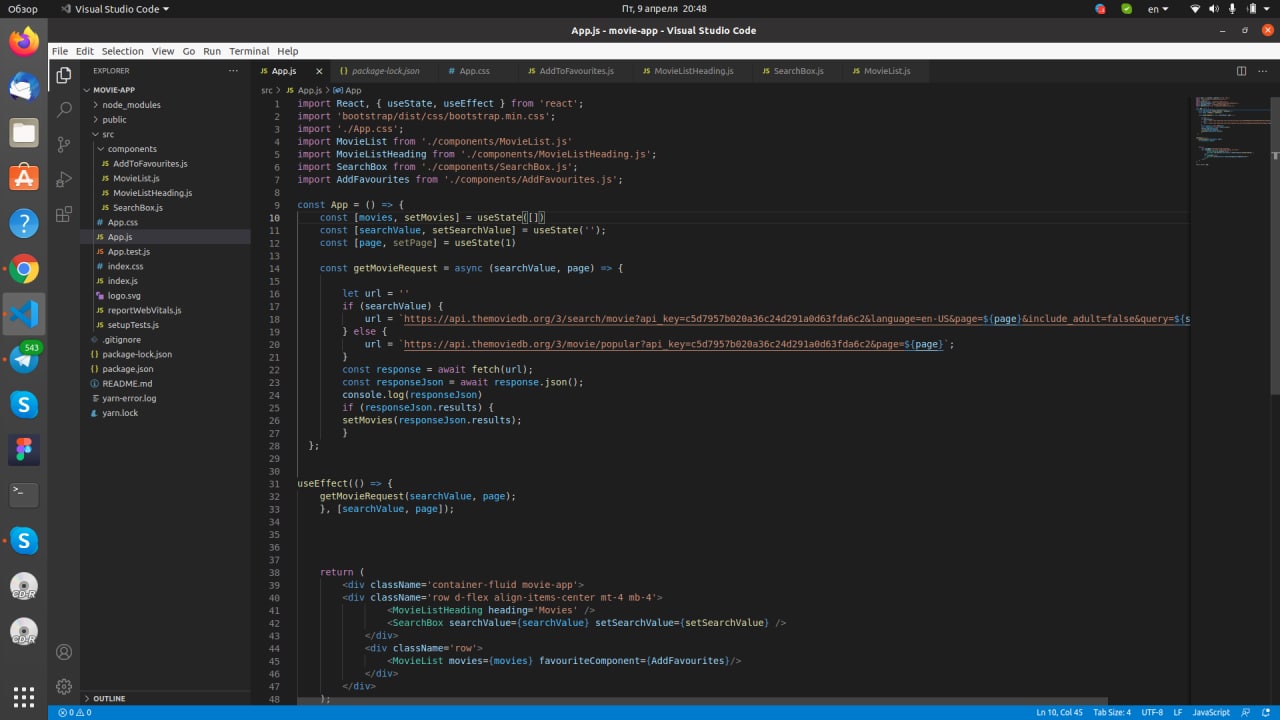Viewport: 1280px width, 720px height.
Task: Open the Terminal menu
Action: [x=249, y=51]
